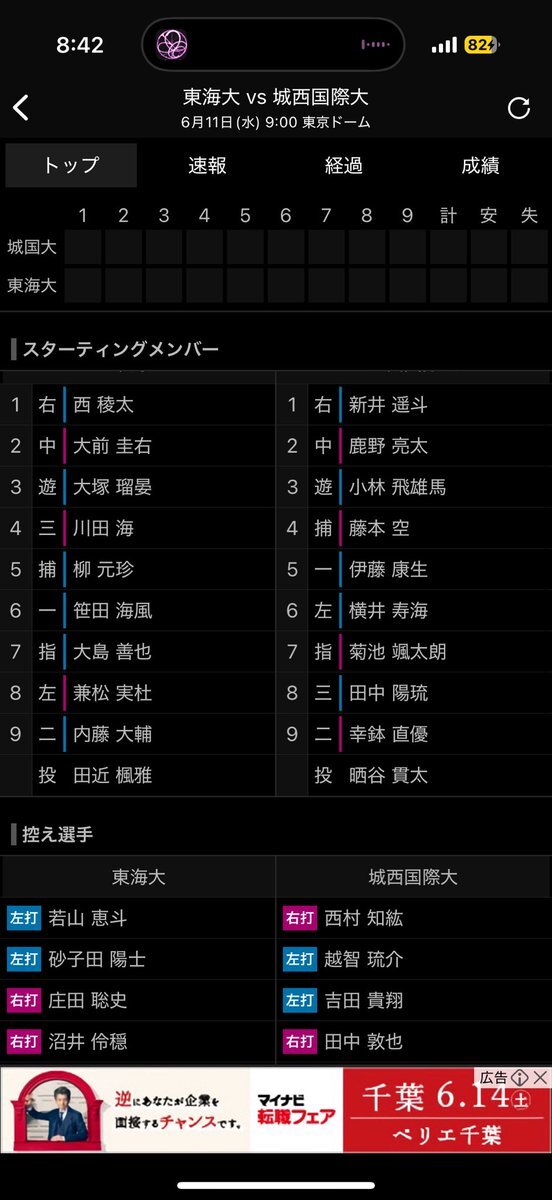Tap the battery indicator in status bar
The image size is (552, 1200).
[482, 46]
